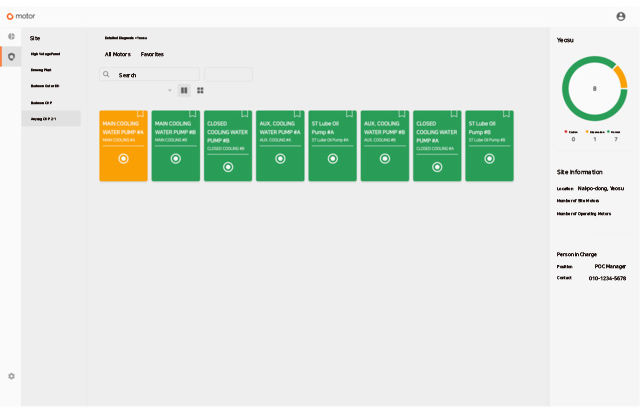
Task: Select High Voltage Panel in Site list
Action: click(45, 54)
